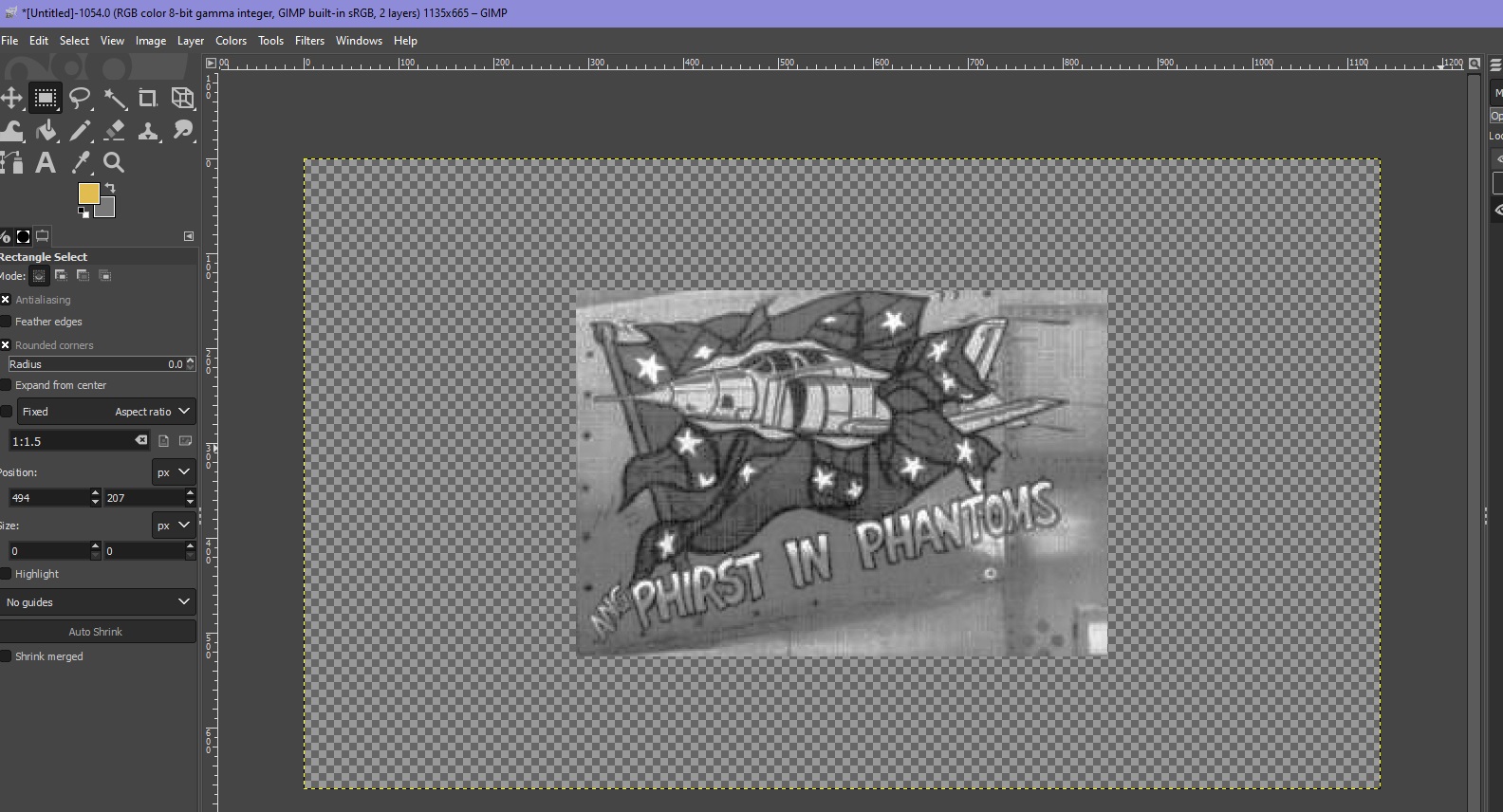This screenshot has height=812, width=1503.
Task: Click the landscape orientation icon
Action: (x=185, y=441)
